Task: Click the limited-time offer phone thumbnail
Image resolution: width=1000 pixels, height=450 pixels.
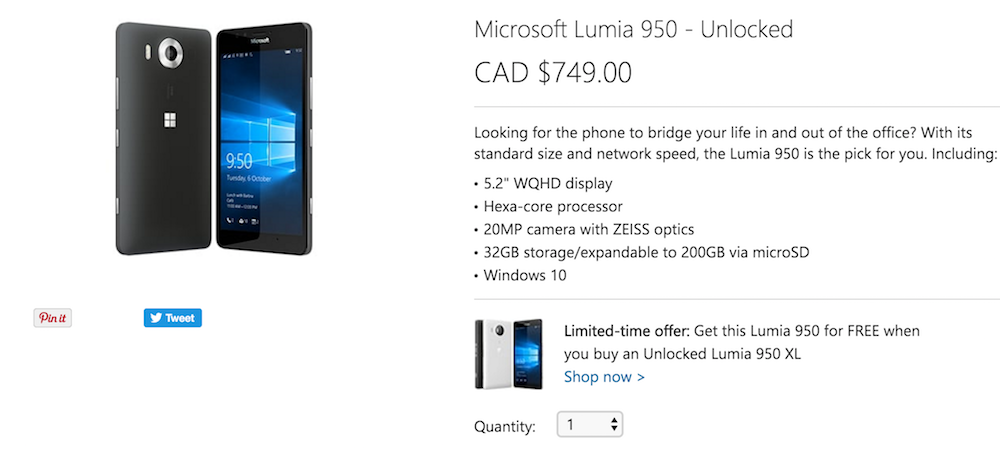Action: point(508,354)
